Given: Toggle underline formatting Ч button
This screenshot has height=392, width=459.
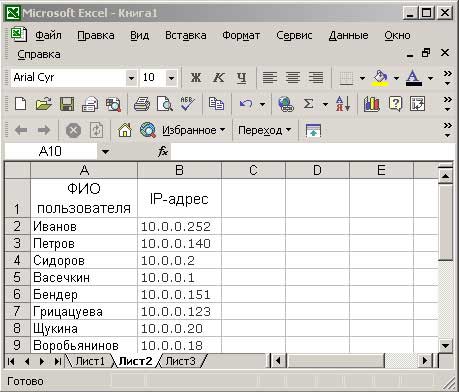Looking at the screenshot, I should click(242, 78).
